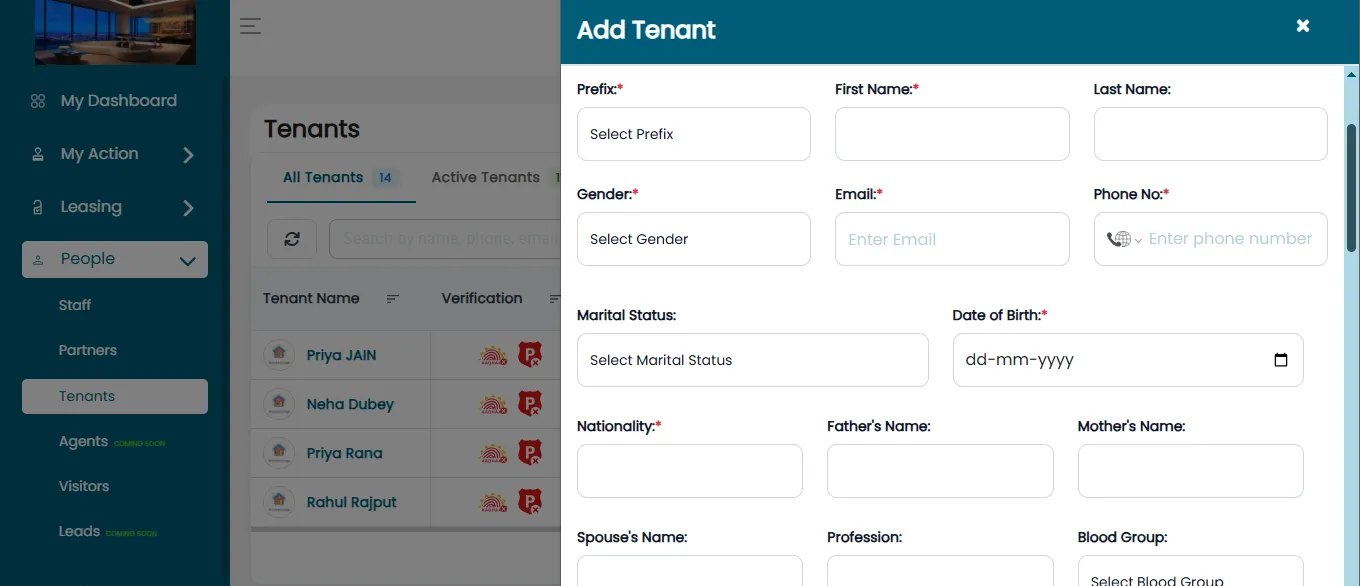Image resolution: width=1360 pixels, height=586 pixels.
Task: Click the First Name input field
Action: point(952,134)
